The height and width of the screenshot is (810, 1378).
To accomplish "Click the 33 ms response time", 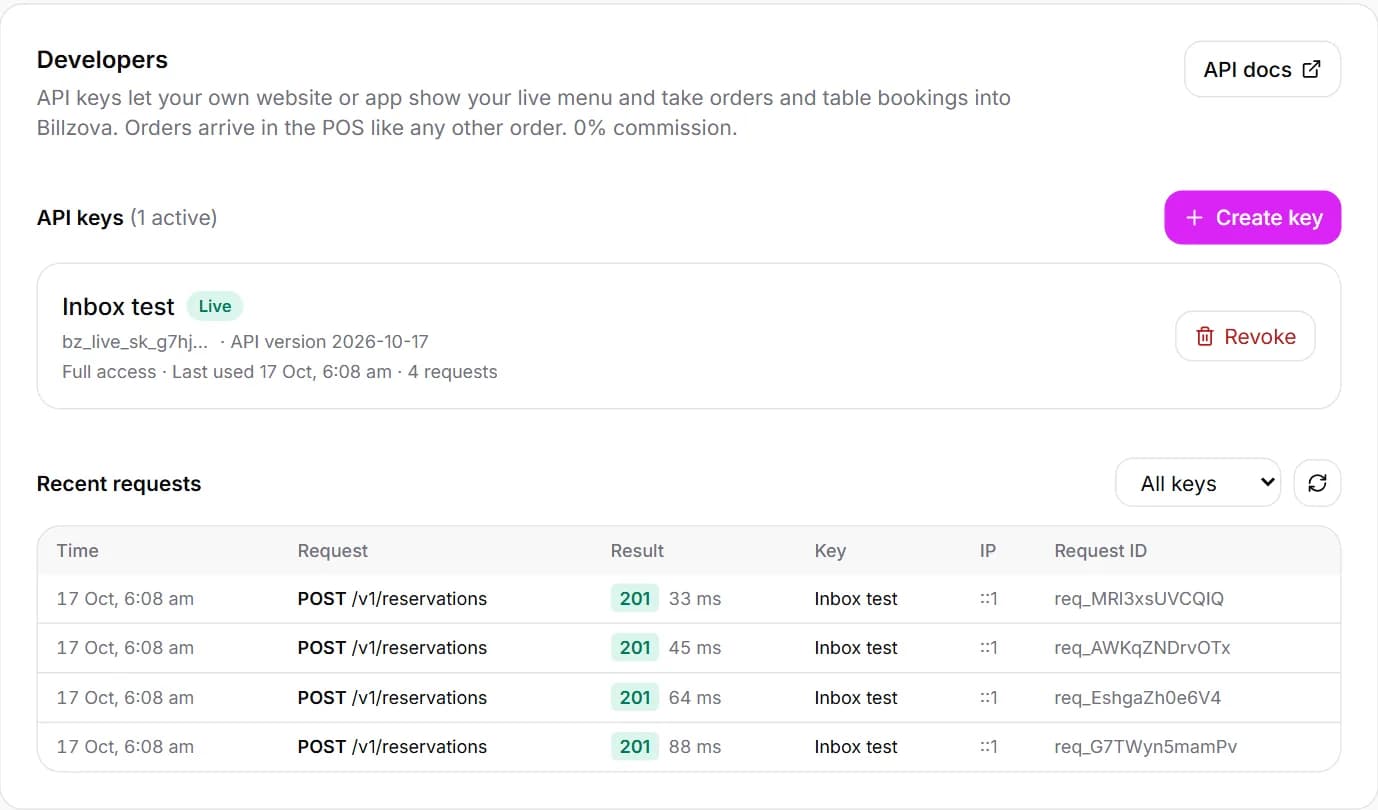I will [695, 599].
